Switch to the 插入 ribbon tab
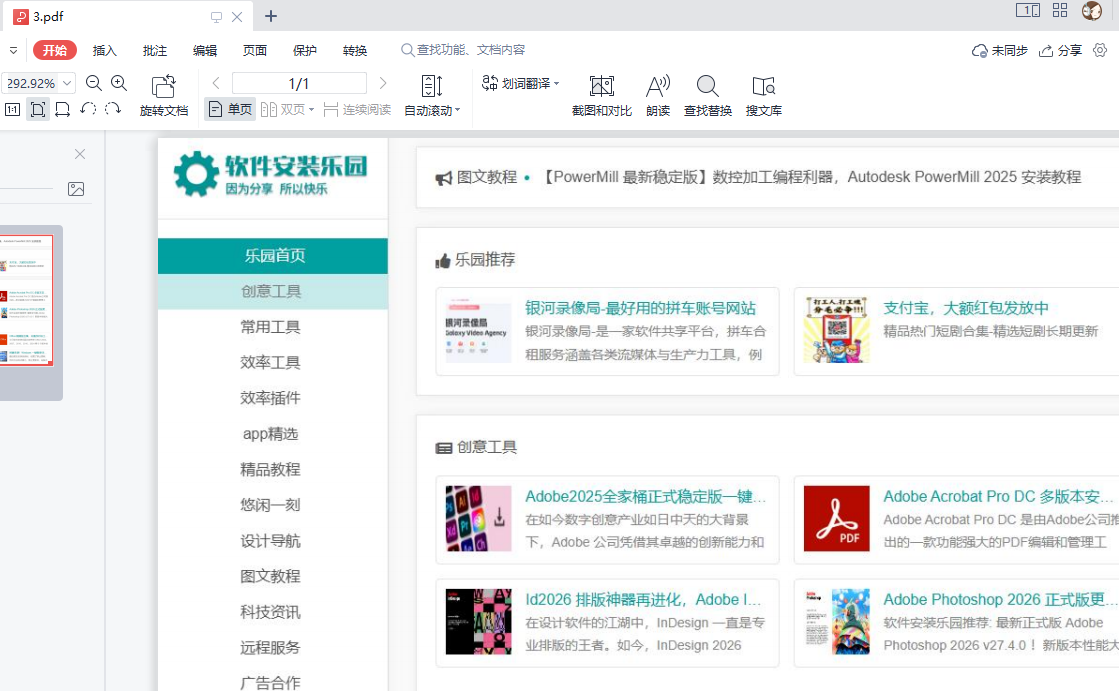Image resolution: width=1119 pixels, height=691 pixels. [x=105, y=51]
